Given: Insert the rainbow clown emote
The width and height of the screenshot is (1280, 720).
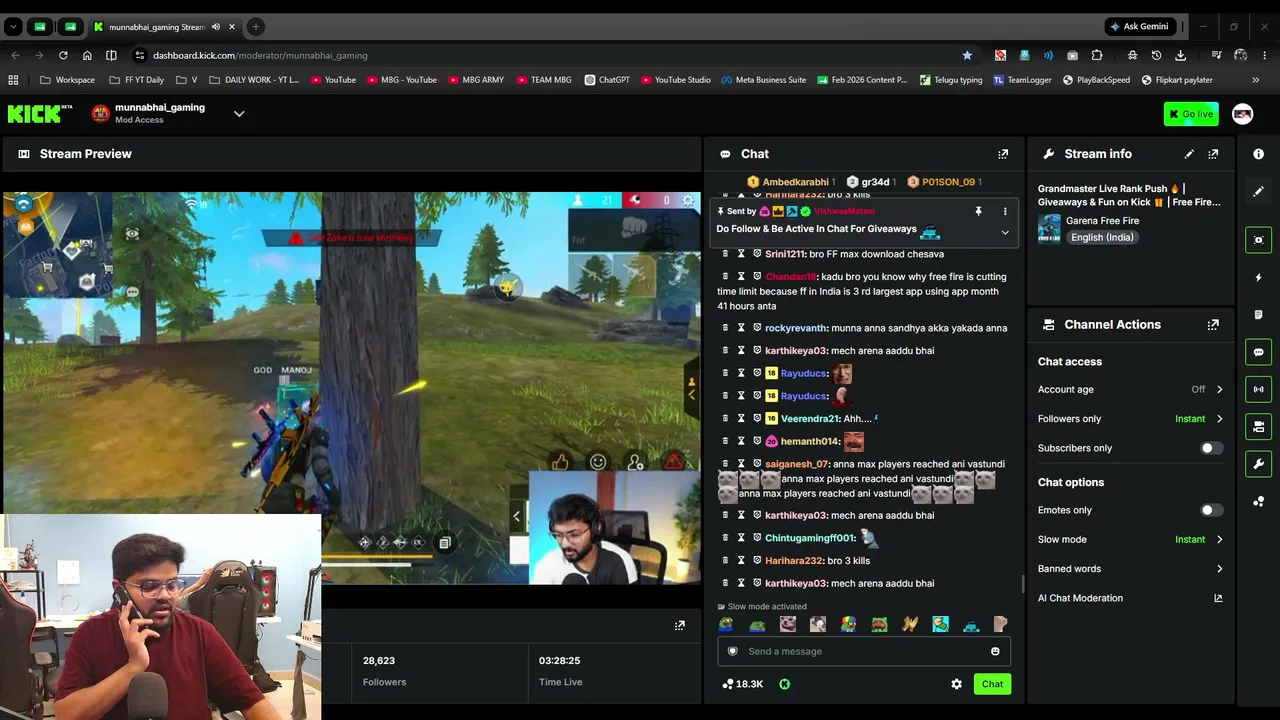Looking at the screenshot, I should pos(848,625).
